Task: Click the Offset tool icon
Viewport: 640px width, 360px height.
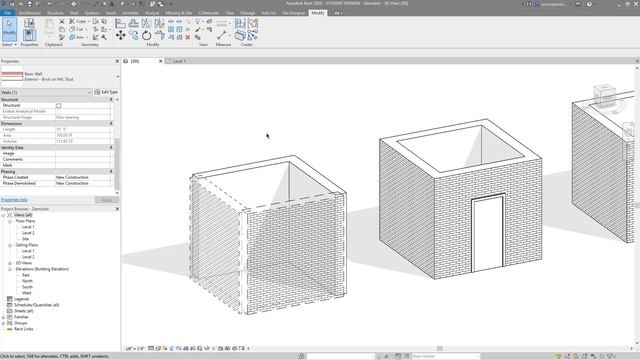Action: pos(133,23)
